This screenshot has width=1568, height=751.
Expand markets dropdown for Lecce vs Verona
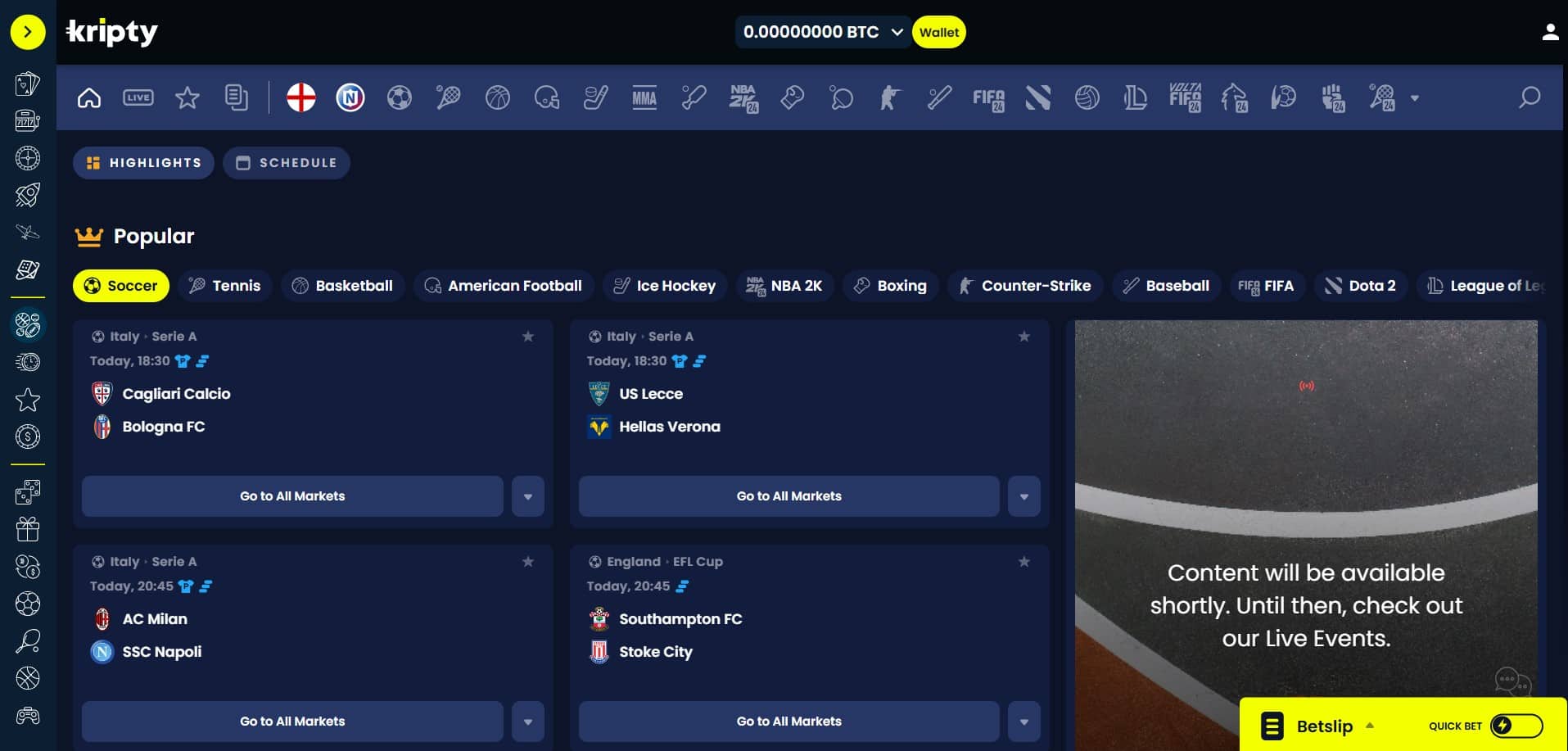[1024, 496]
